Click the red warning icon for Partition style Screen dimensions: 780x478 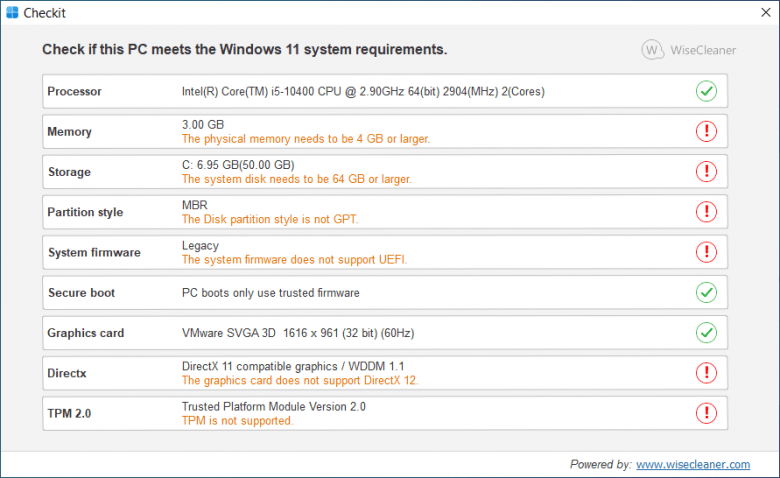(706, 212)
